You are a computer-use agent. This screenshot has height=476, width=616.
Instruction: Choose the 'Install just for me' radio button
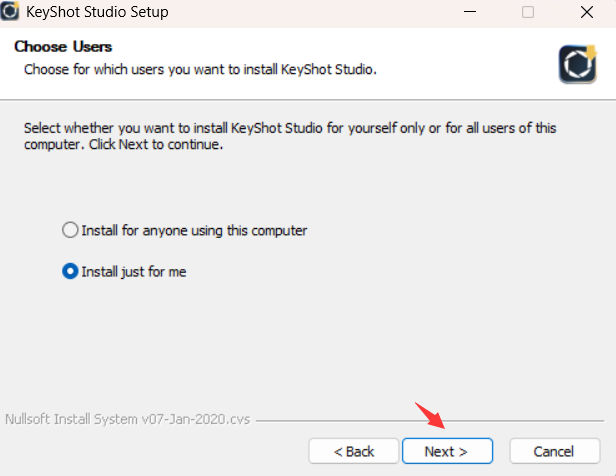coord(69,271)
